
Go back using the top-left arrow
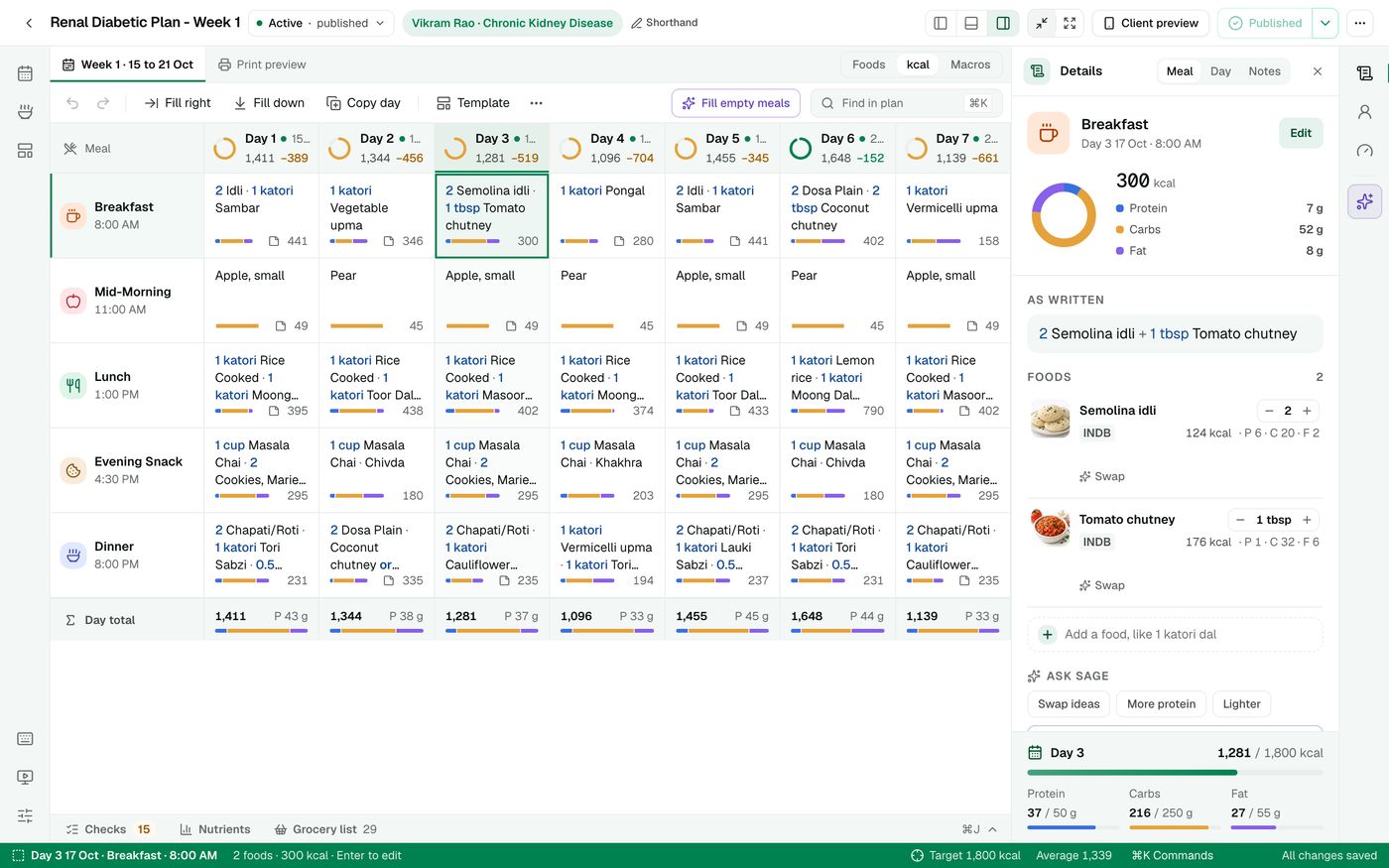pos(29,23)
